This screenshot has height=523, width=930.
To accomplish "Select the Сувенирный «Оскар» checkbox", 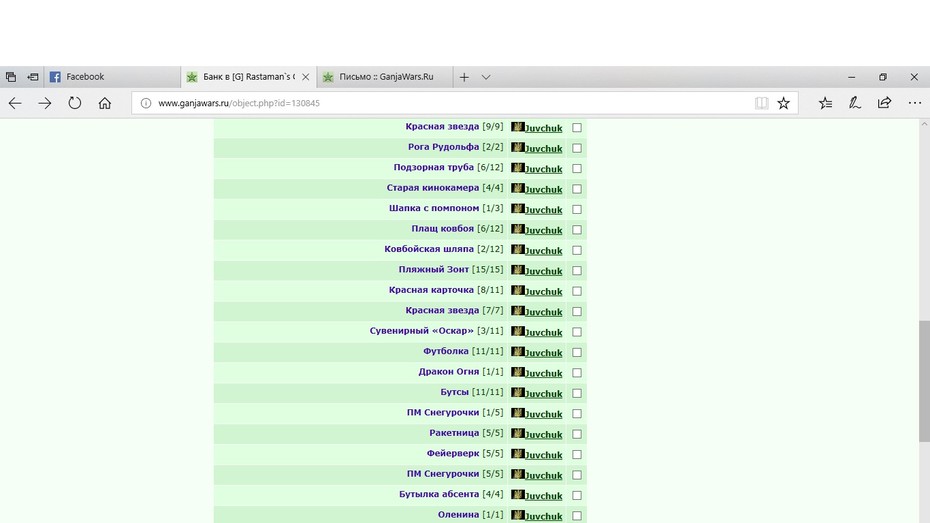I will click(x=577, y=332).
